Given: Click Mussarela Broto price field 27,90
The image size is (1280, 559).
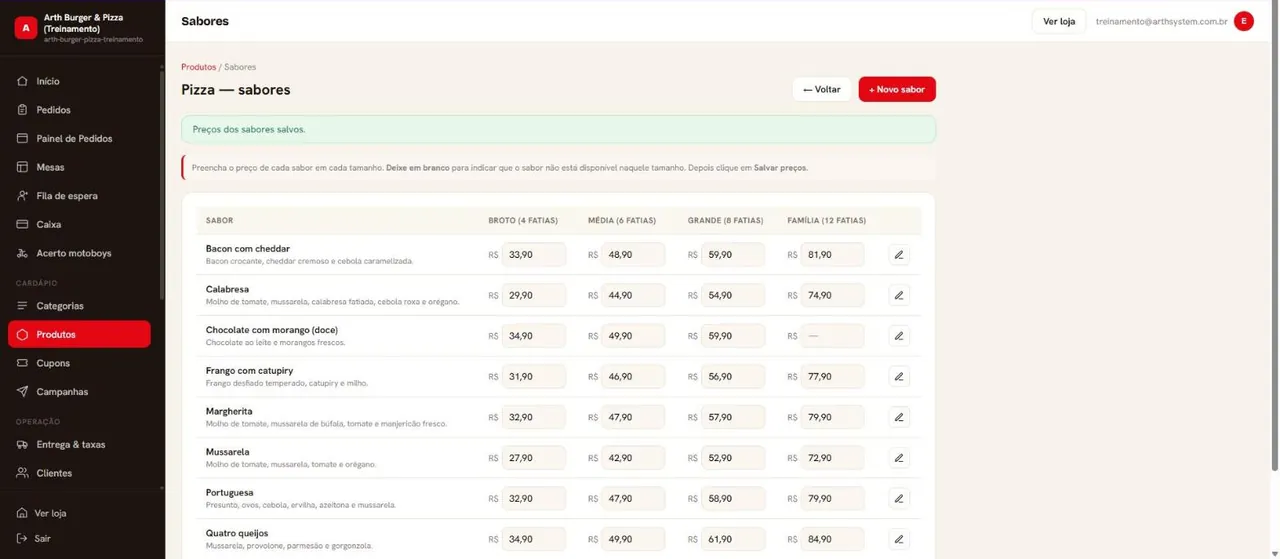Looking at the screenshot, I should pyautogui.click(x=534, y=458).
